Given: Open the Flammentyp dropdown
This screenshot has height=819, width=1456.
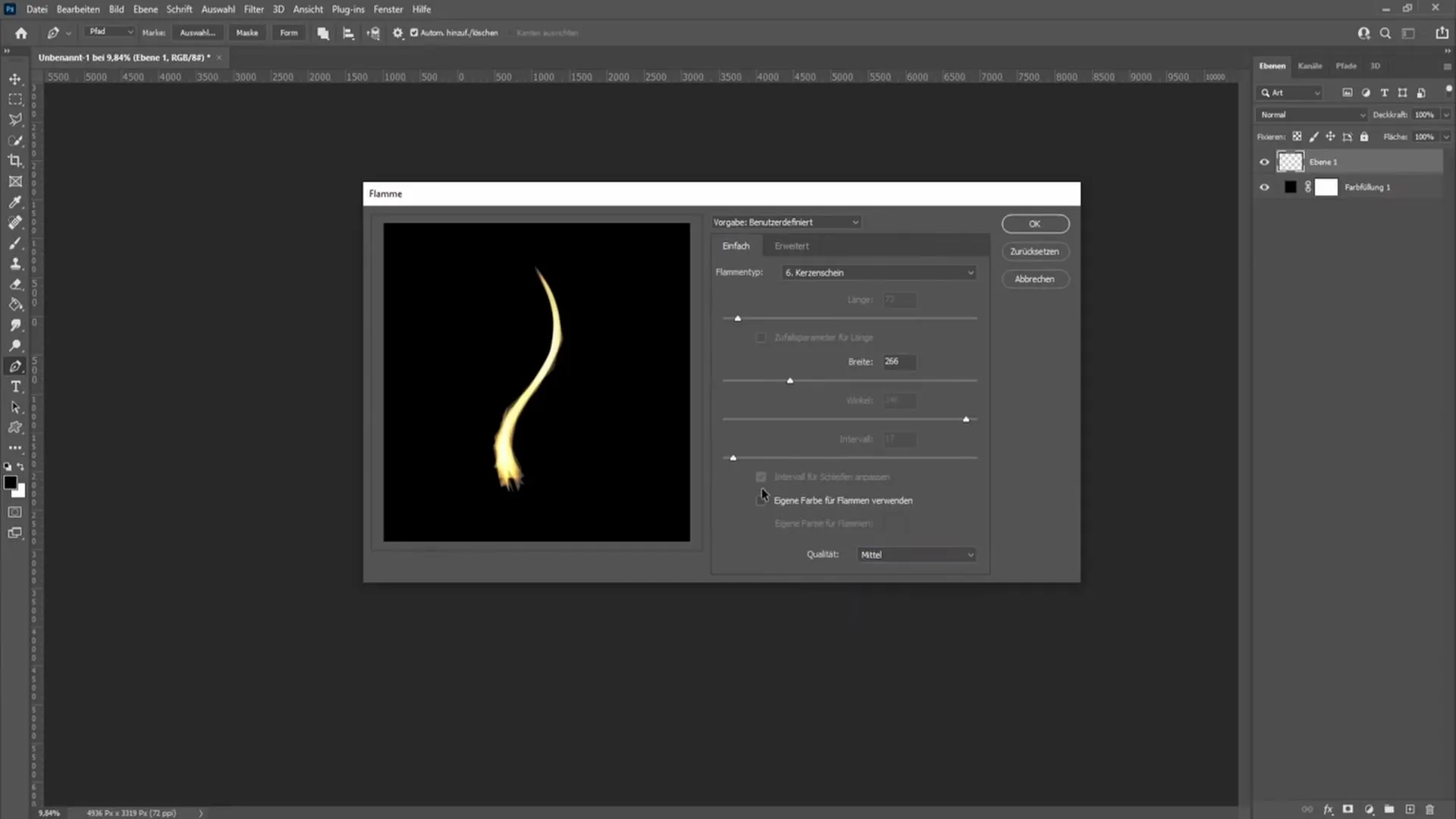Looking at the screenshot, I should pos(878,272).
